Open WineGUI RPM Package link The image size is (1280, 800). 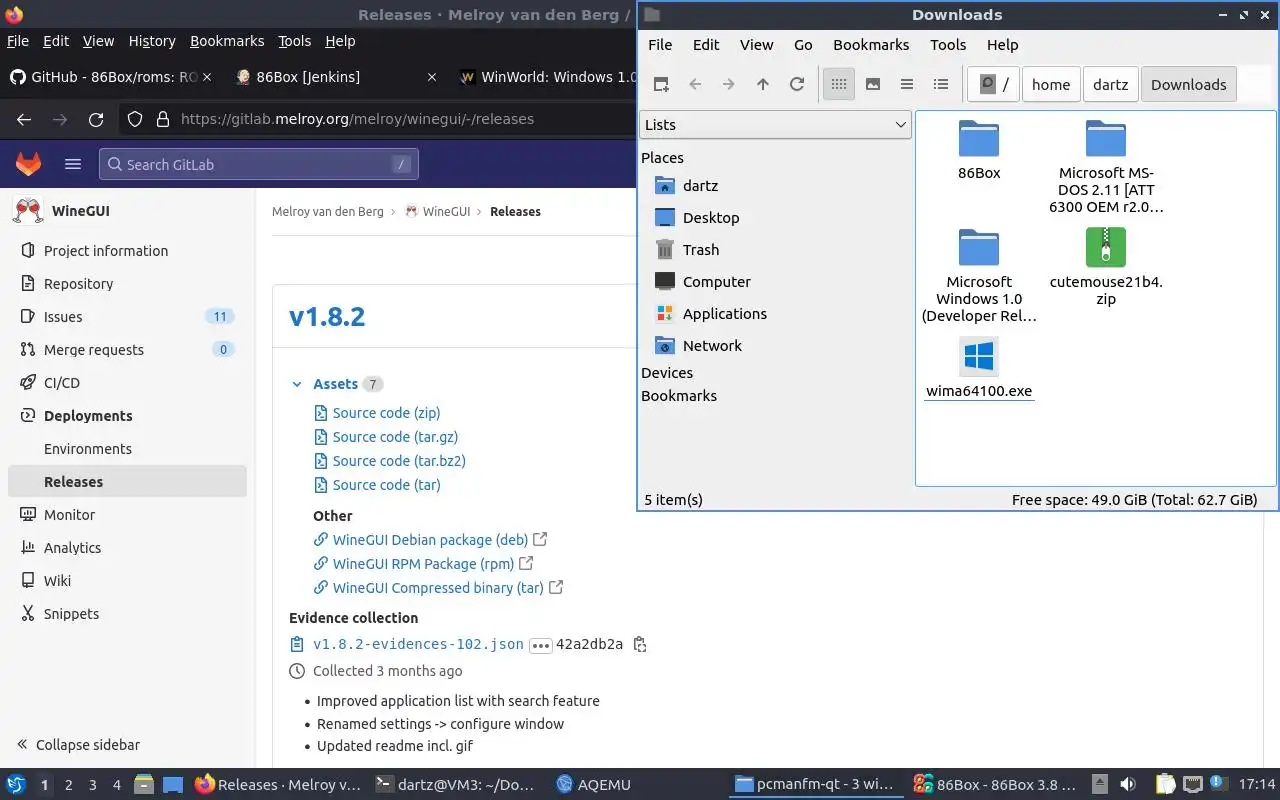pos(423,564)
